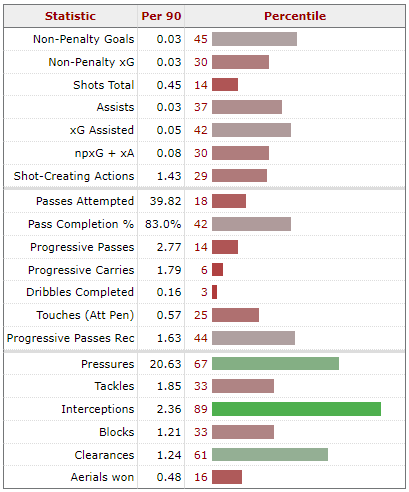Select the Tackles statistic label
The width and height of the screenshot is (409, 492).
tap(114, 386)
